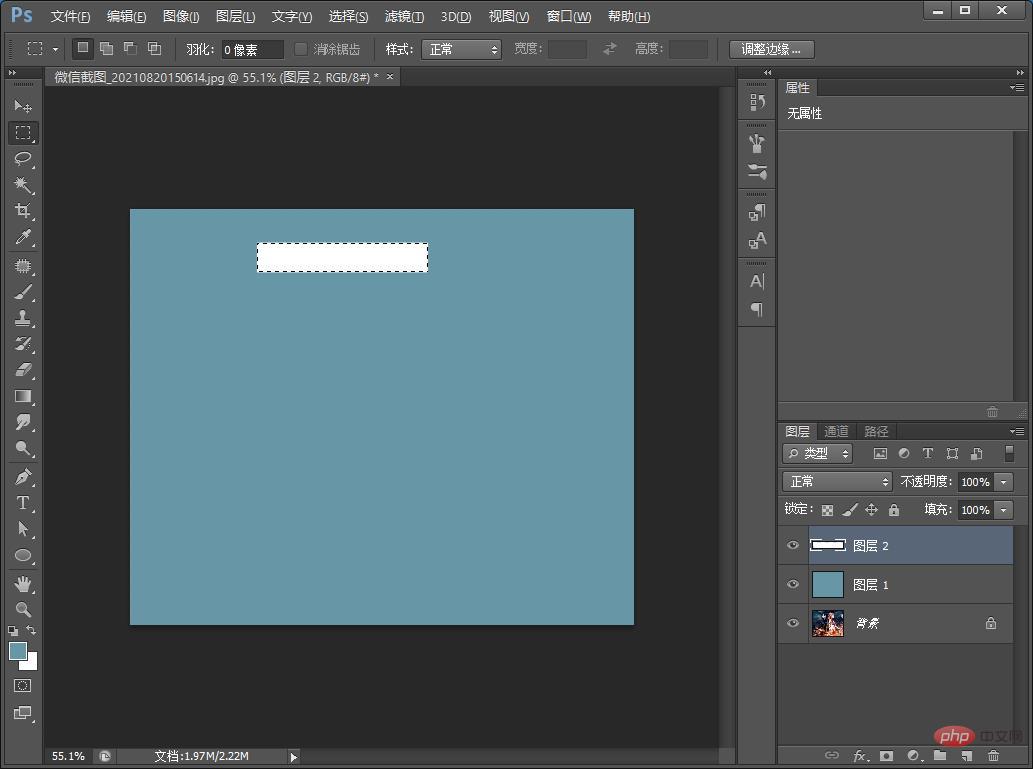1033x769 pixels.
Task: Select the Magic Wand tool
Action: 24,185
